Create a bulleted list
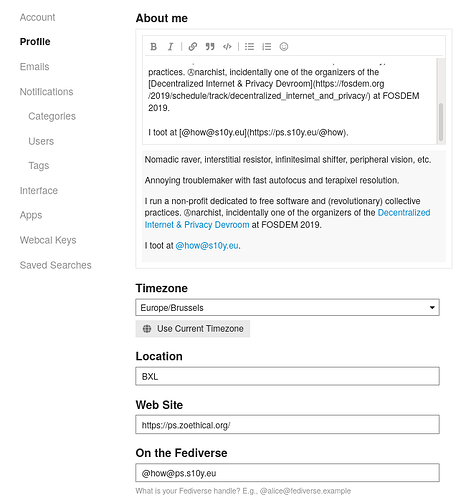The width and height of the screenshot is (460, 500). 249,47
